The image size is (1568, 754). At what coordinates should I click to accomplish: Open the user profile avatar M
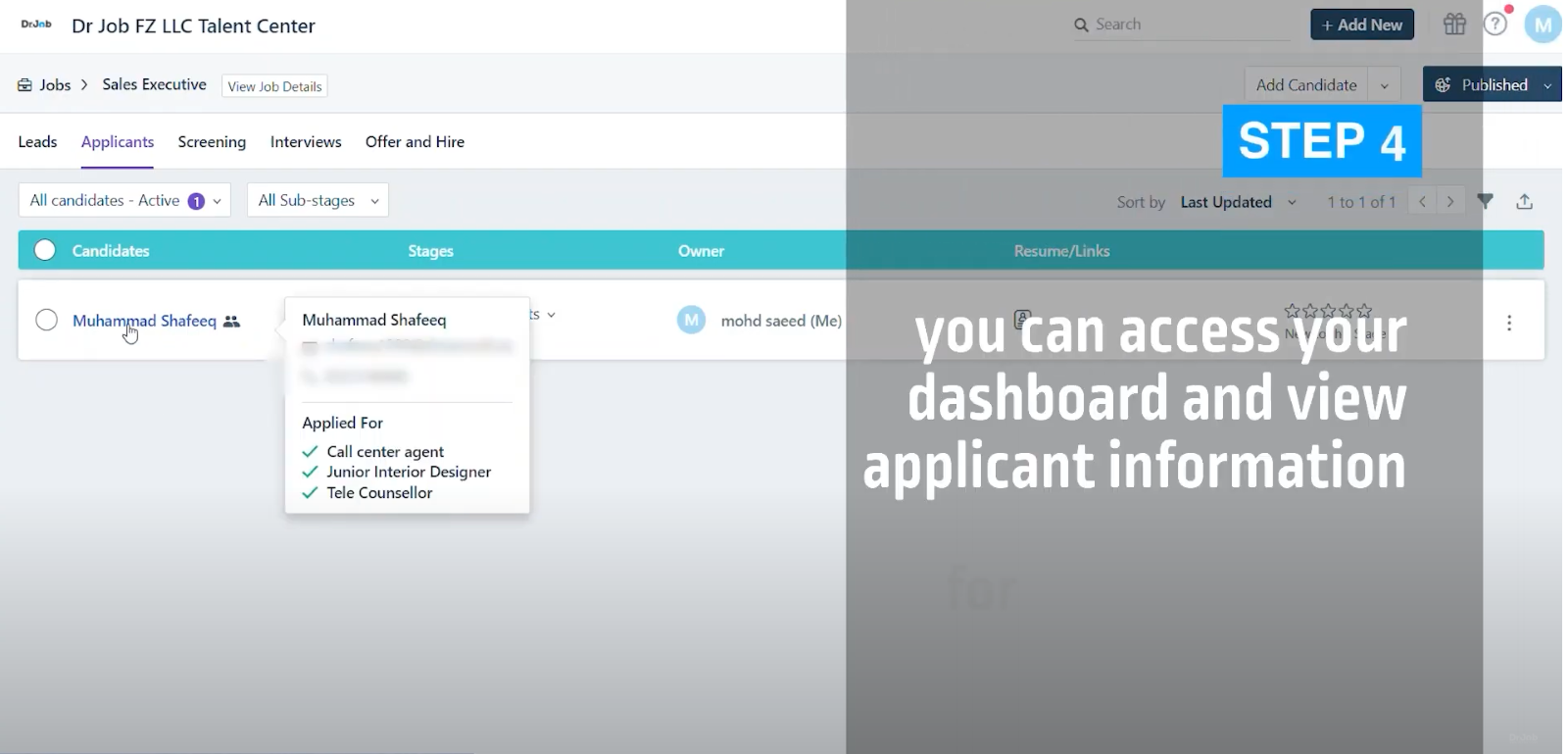tap(1543, 25)
